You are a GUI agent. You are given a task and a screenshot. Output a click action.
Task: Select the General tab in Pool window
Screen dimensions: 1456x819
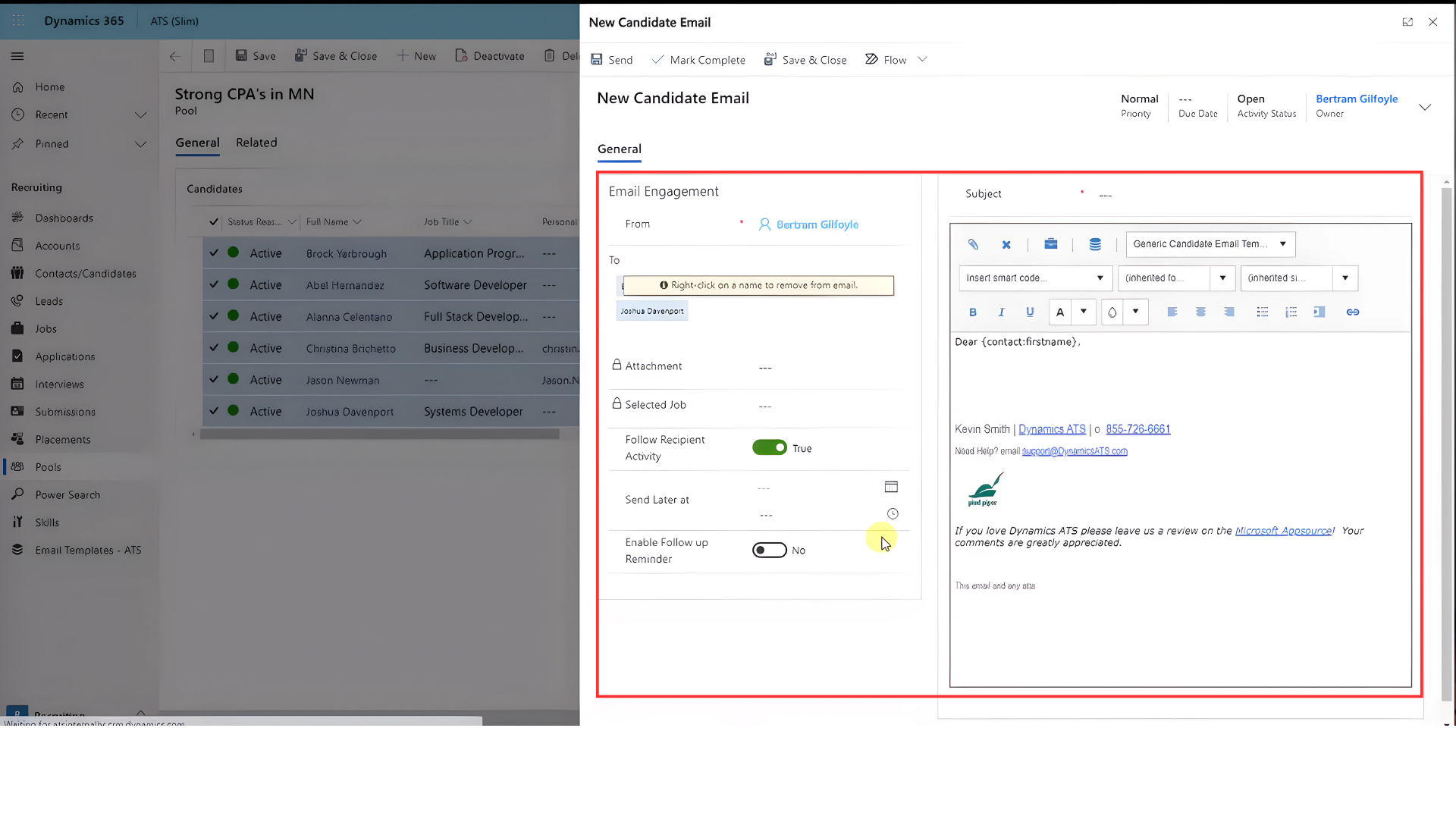click(197, 143)
